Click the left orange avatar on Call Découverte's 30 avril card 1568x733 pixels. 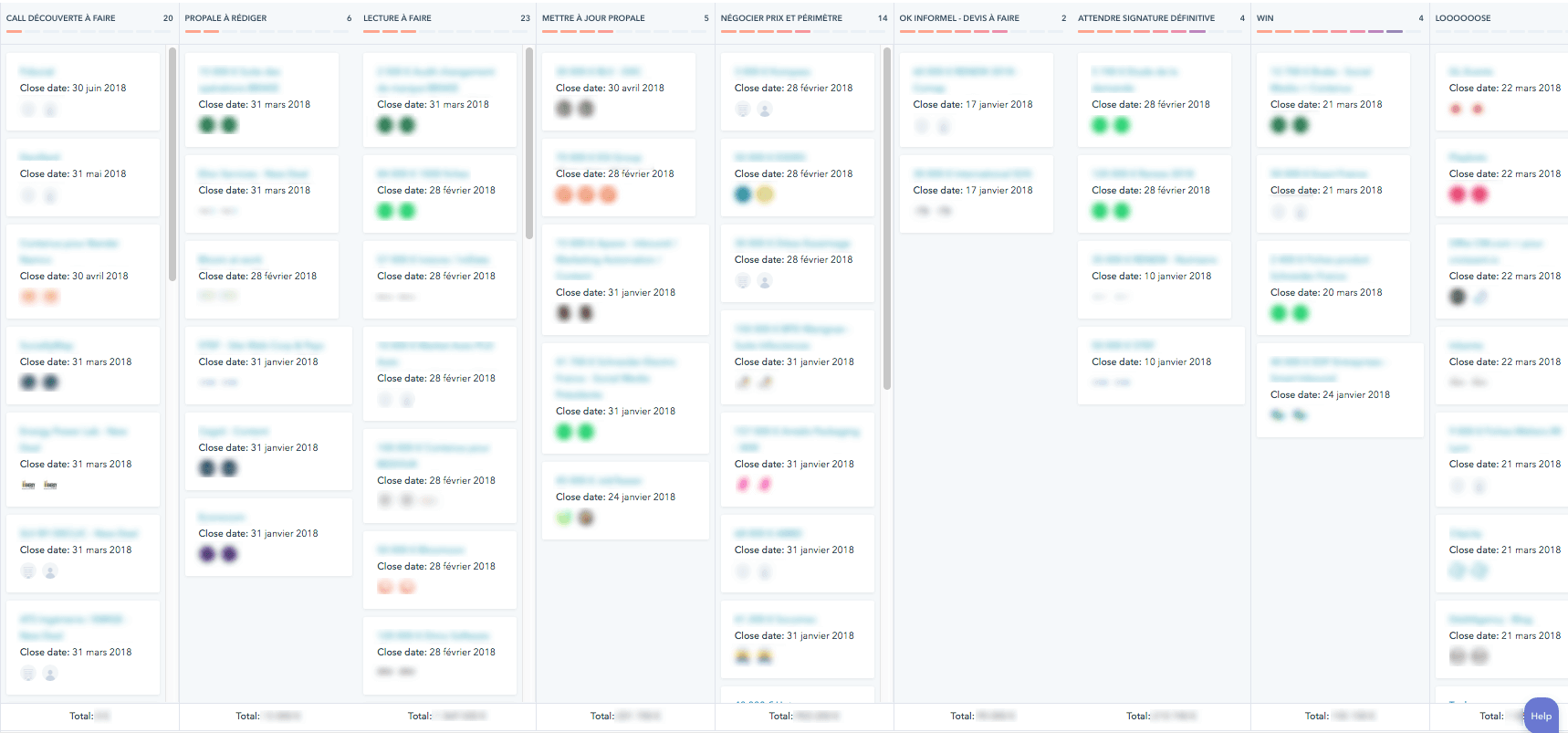(28, 297)
